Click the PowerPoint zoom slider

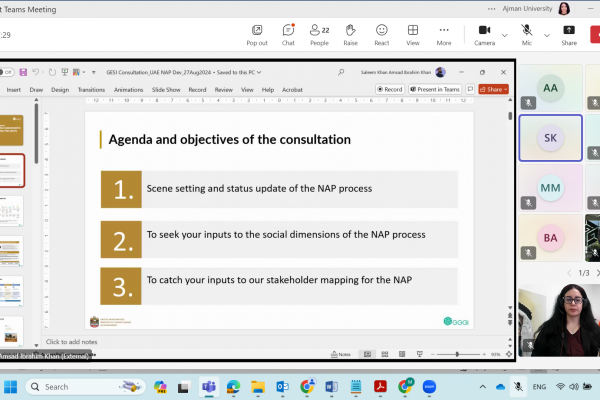(457, 354)
